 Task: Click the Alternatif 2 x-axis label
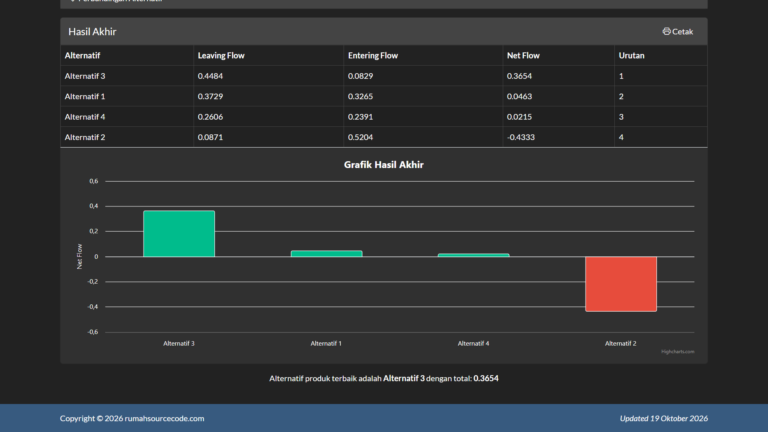point(621,343)
